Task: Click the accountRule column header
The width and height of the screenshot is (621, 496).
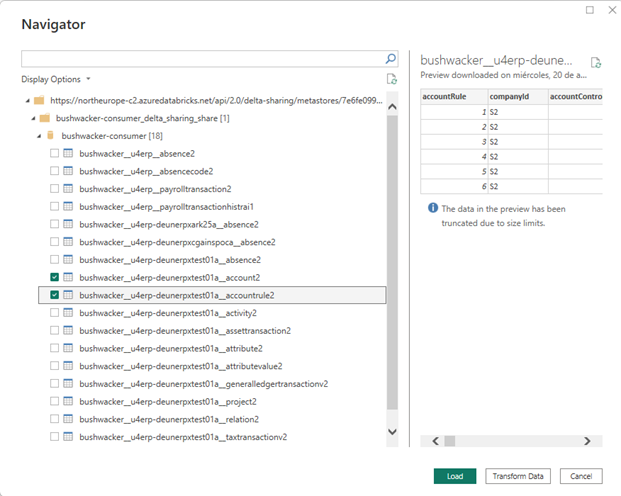Action: 454,96
